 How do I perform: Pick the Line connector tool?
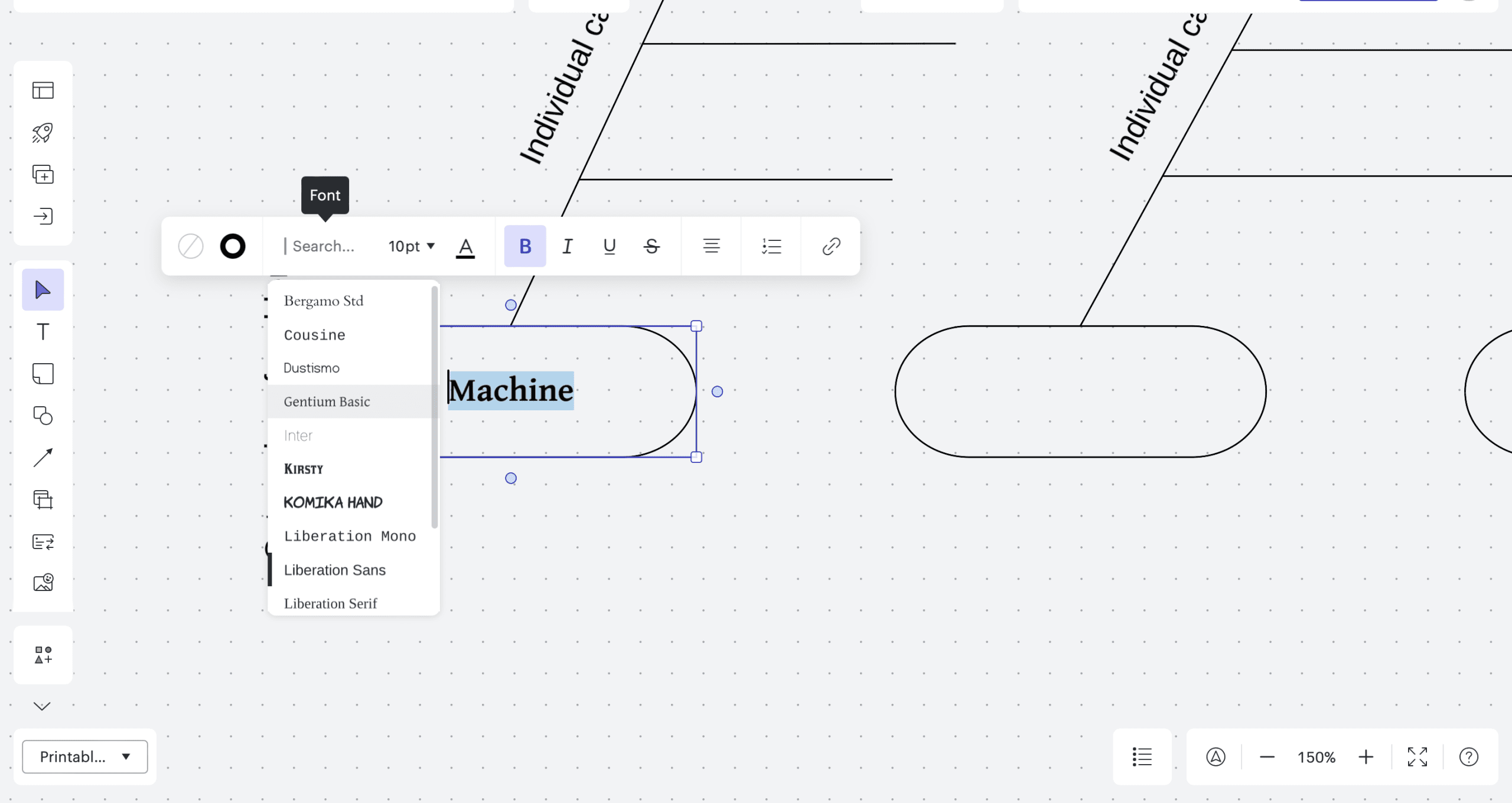point(43,458)
